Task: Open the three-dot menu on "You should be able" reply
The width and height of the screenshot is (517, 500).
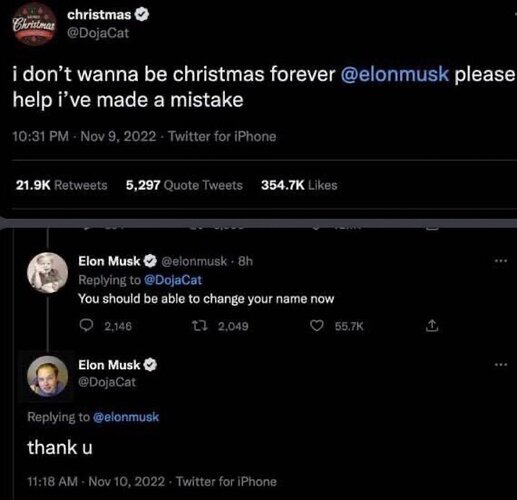Action: pos(501,261)
